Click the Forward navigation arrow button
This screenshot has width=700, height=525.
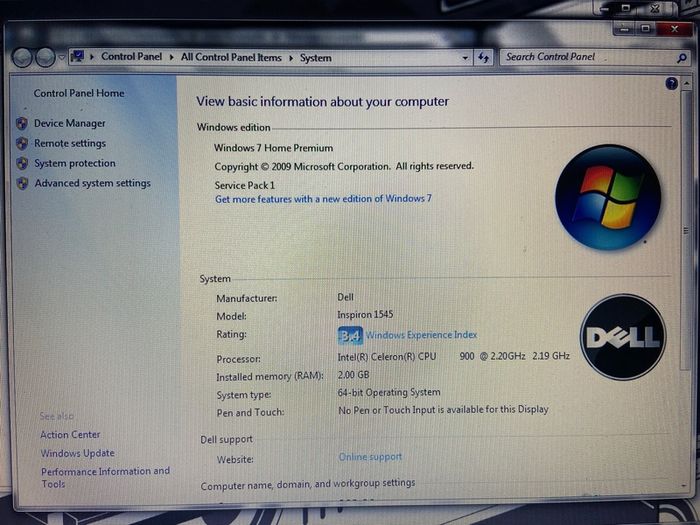click(45, 58)
